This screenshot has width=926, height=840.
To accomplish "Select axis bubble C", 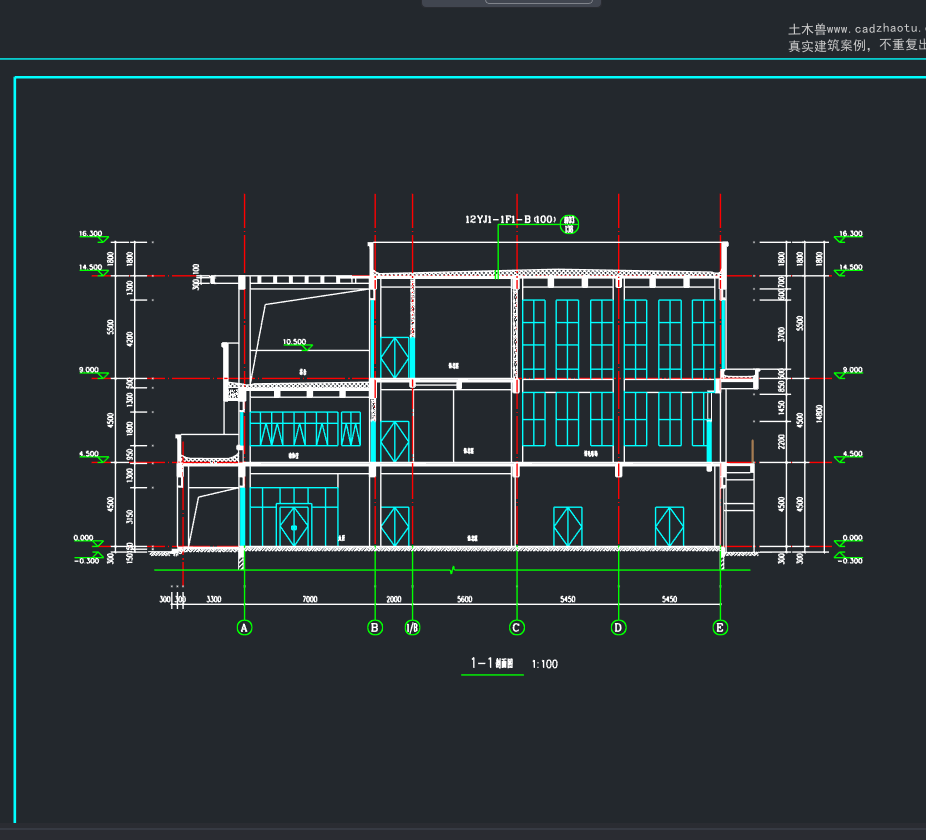I will [x=517, y=627].
